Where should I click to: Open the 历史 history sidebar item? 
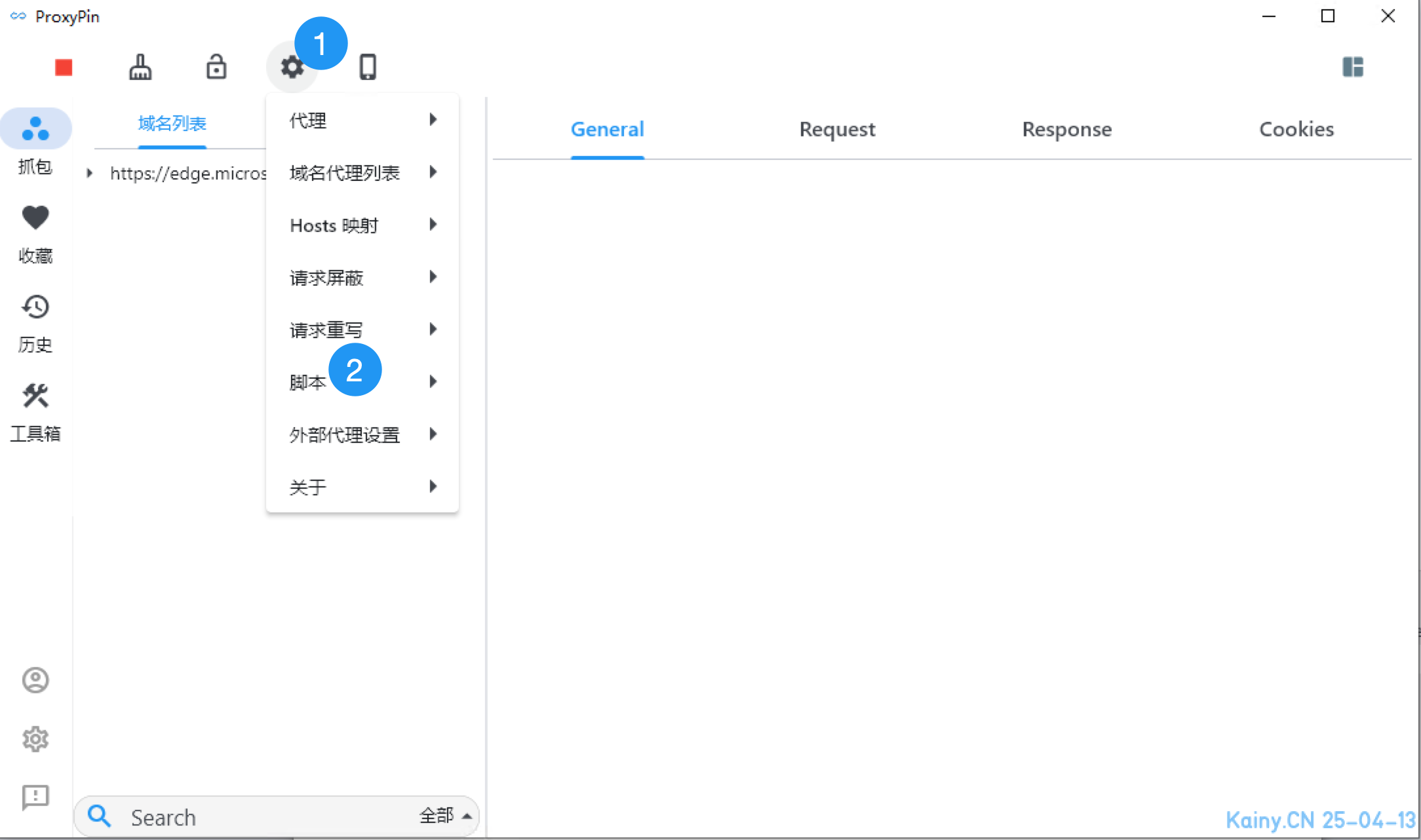click(x=35, y=322)
